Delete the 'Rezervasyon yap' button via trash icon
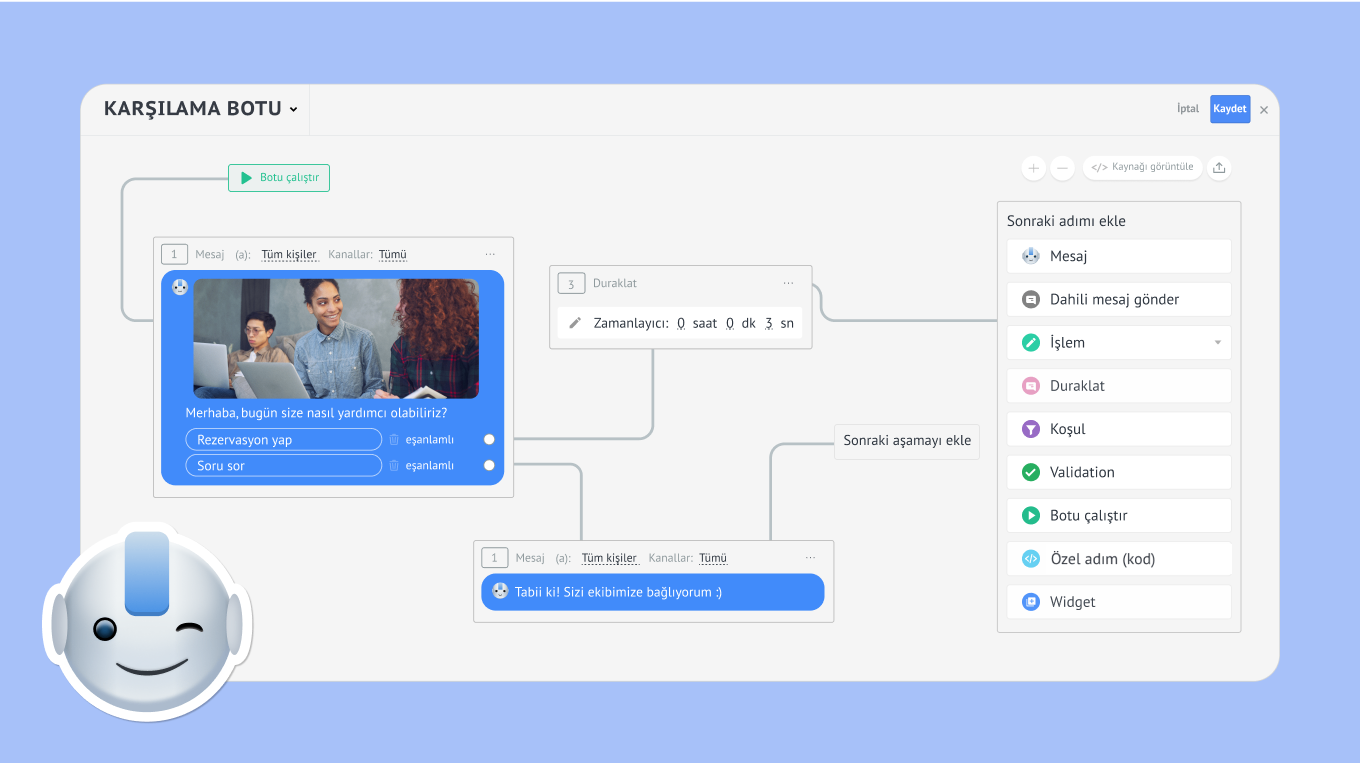This screenshot has height=763, width=1360. 394,440
